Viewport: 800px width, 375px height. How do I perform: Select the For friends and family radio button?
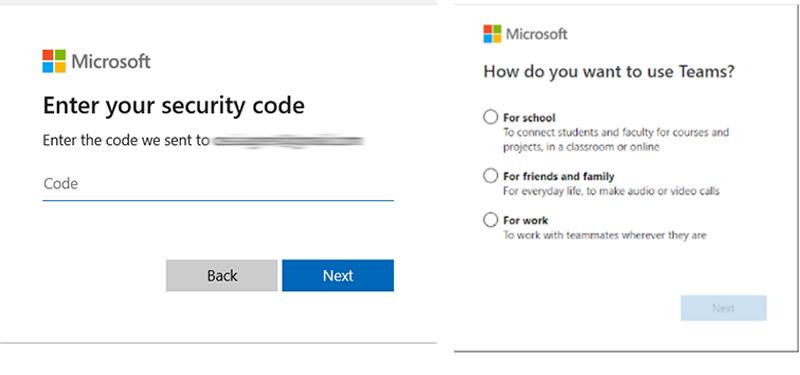pyautogui.click(x=490, y=176)
